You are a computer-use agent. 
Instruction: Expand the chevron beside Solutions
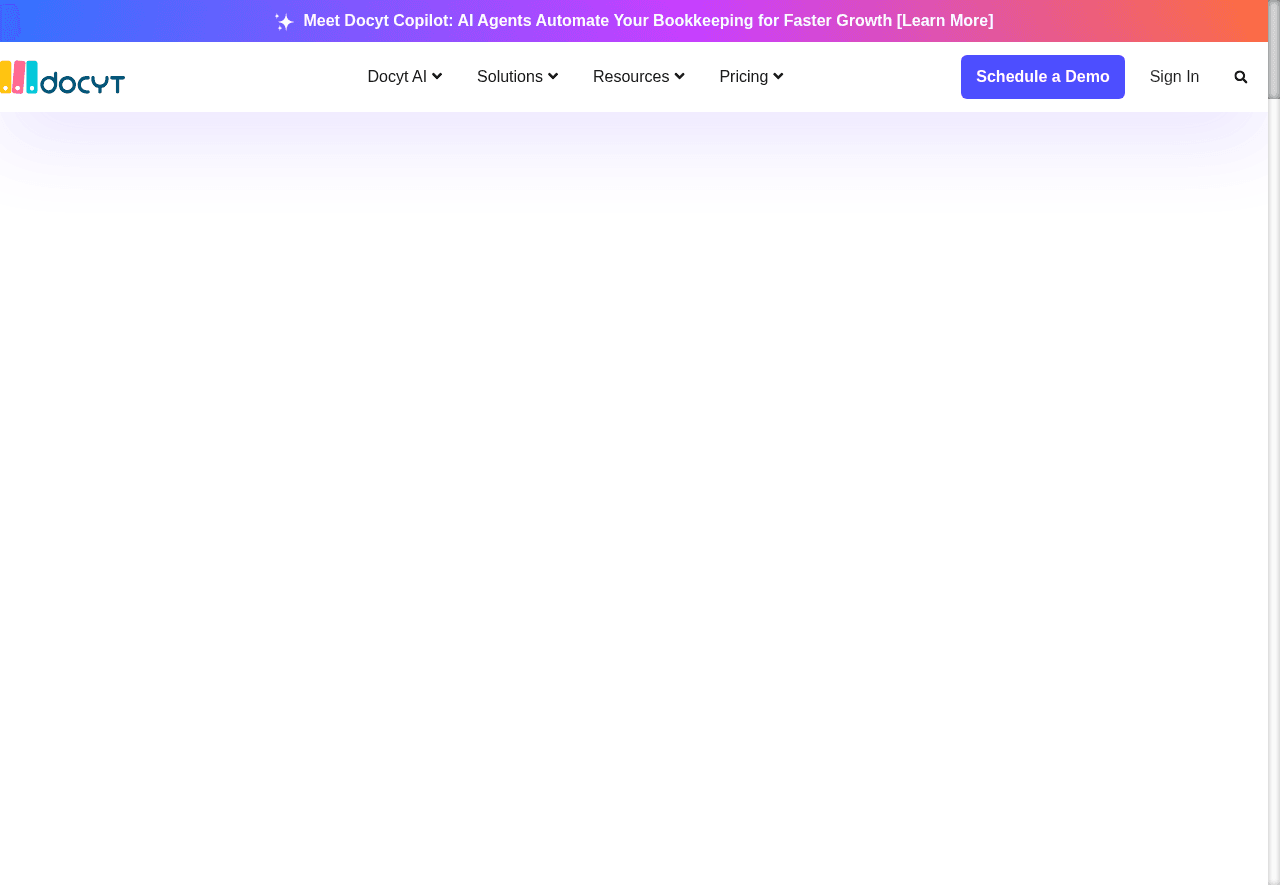coord(553,77)
